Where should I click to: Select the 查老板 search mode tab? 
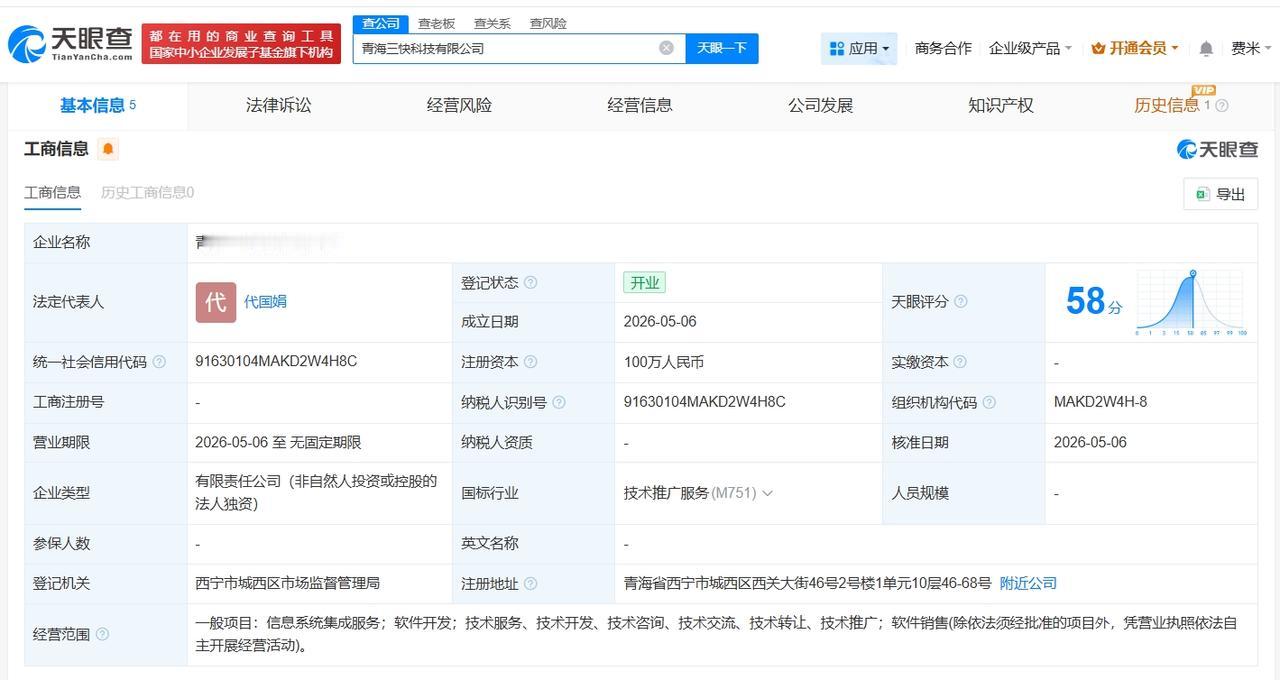click(x=436, y=23)
